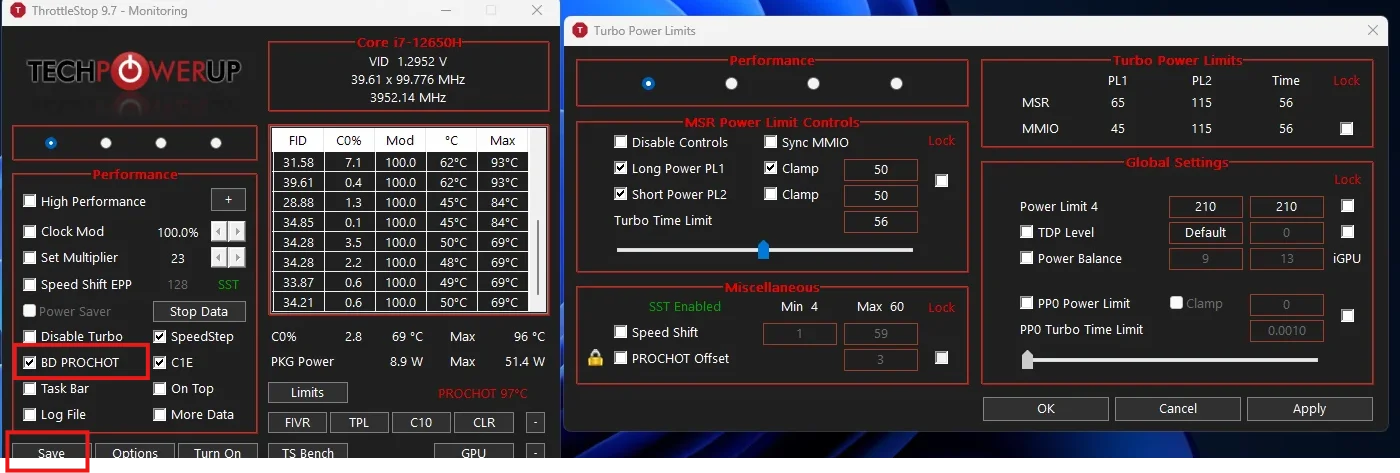
Task: Click OK in Turbo Power Limits
Action: click(x=1045, y=408)
